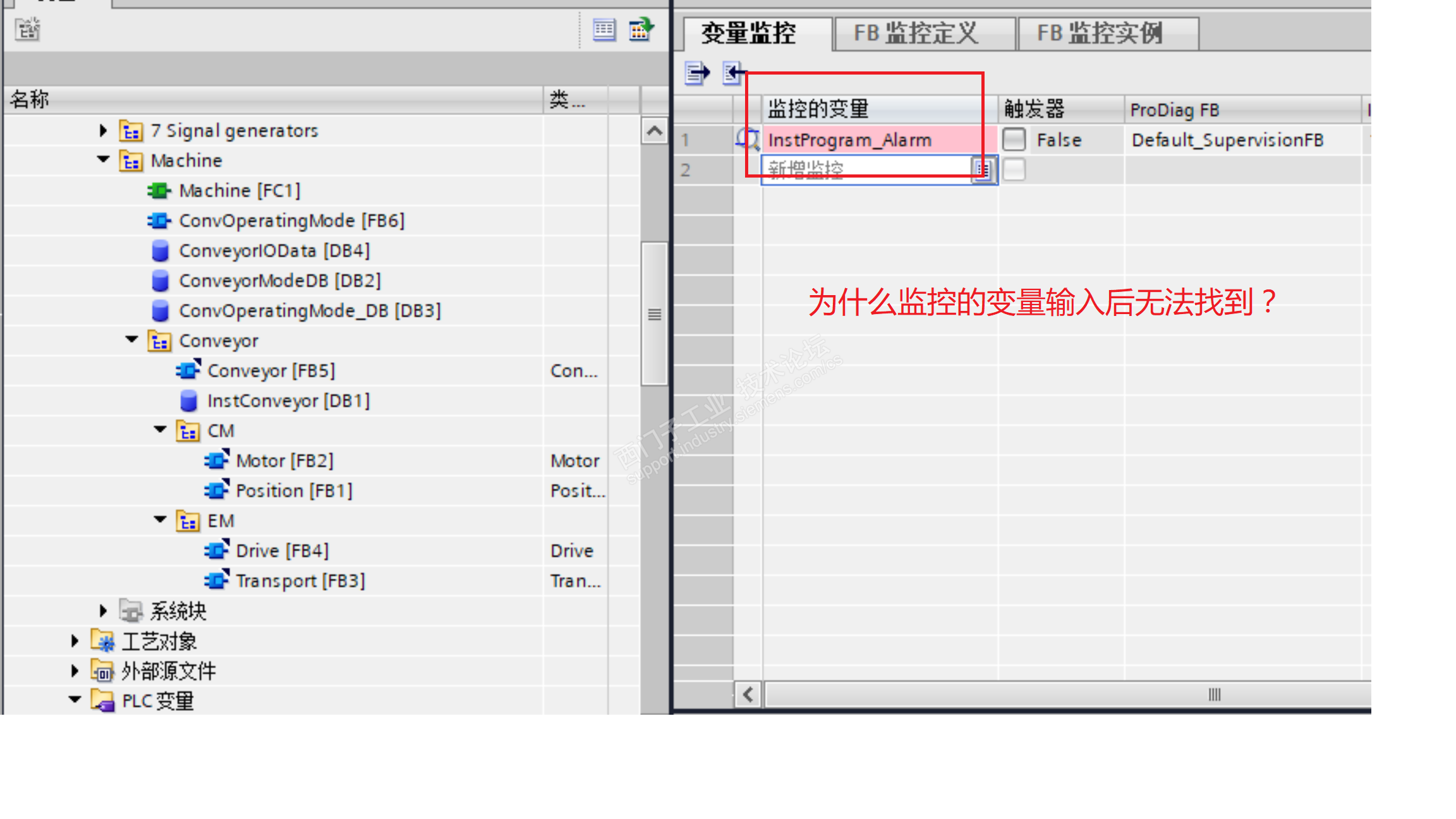Select the Default_SupervisionFB cell
Viewport: 1456px width, 819px height.
pos(1227,140)
